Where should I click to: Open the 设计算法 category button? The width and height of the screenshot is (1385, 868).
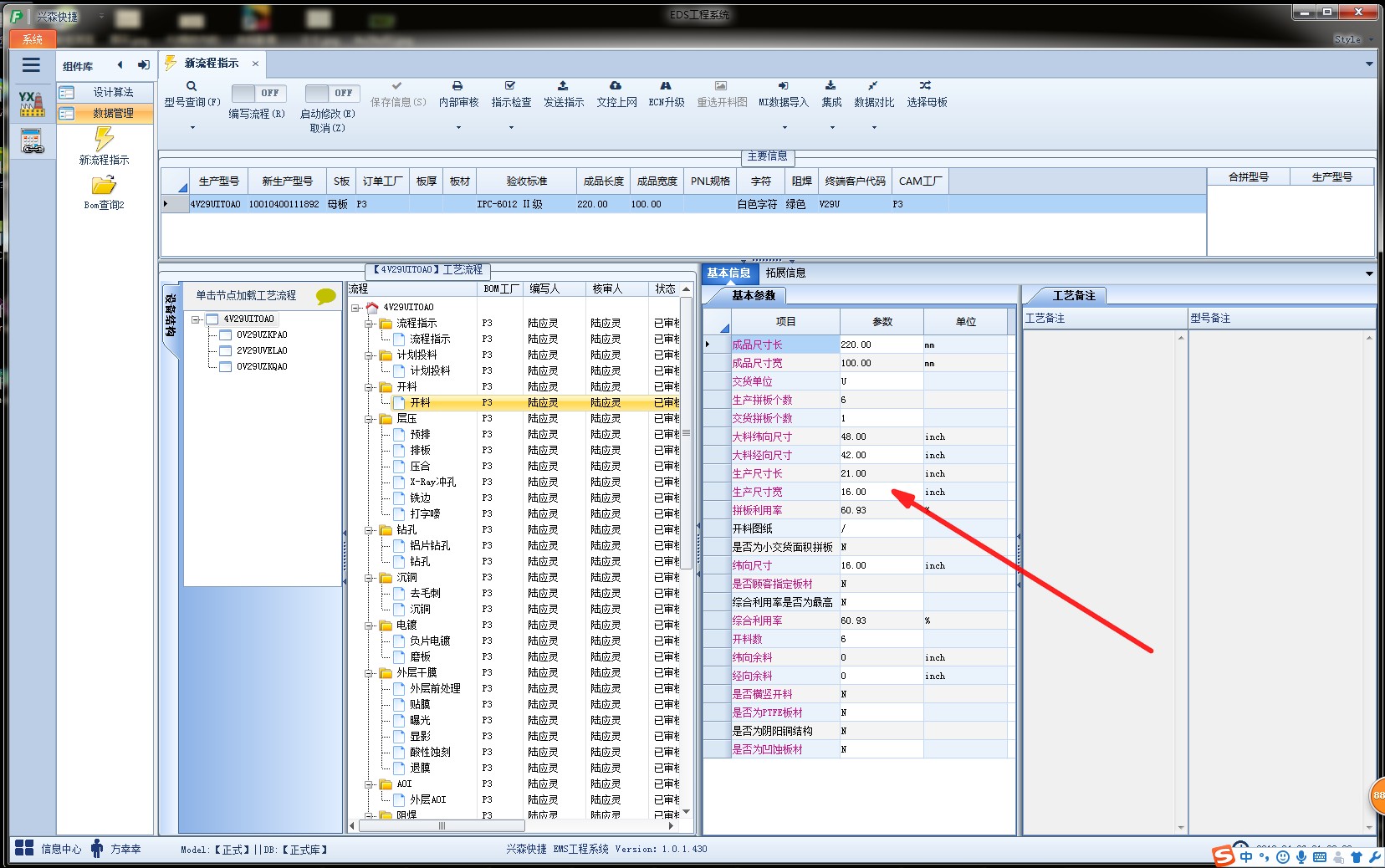[x=105, y=92]
